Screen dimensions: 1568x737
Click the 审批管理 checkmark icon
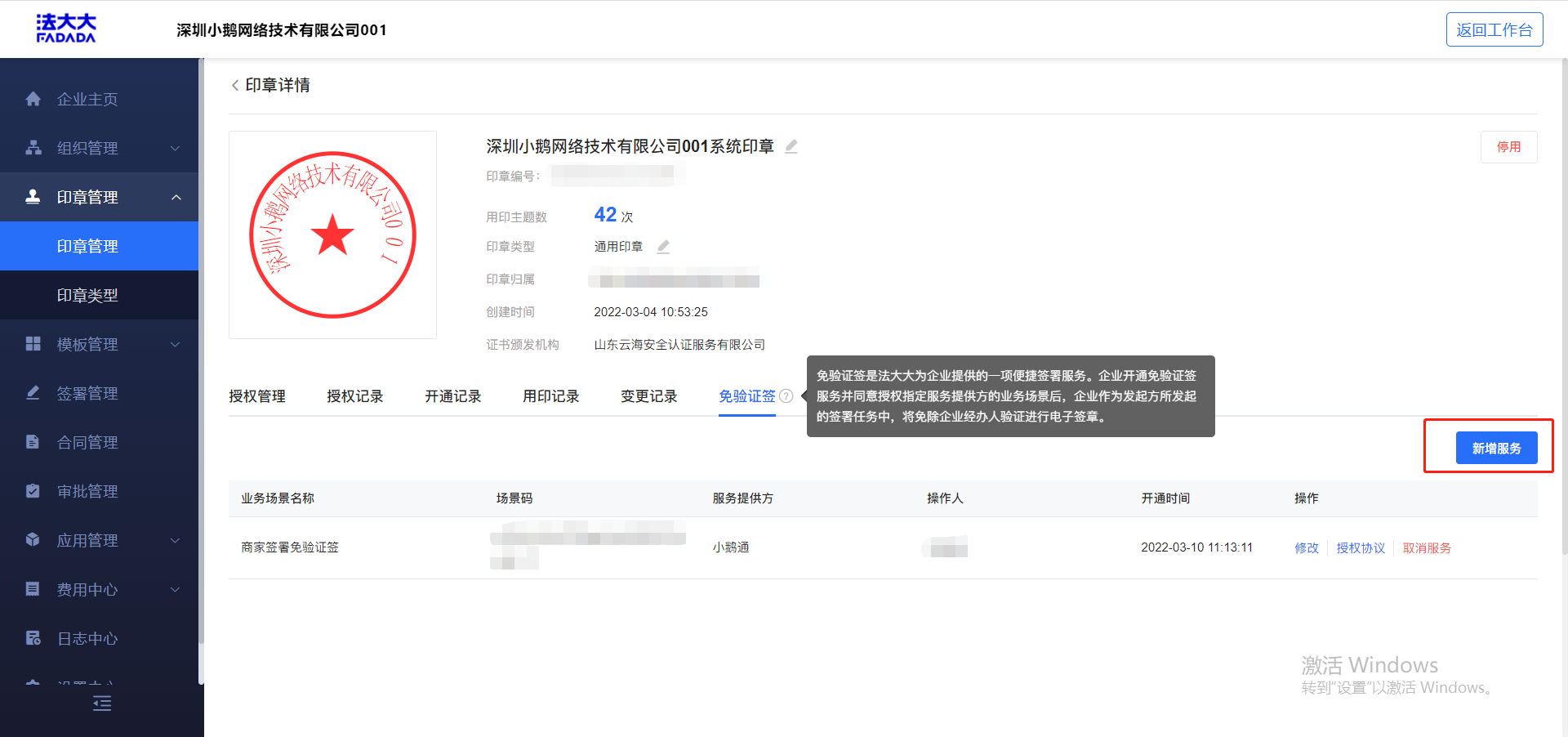point(33,491)
